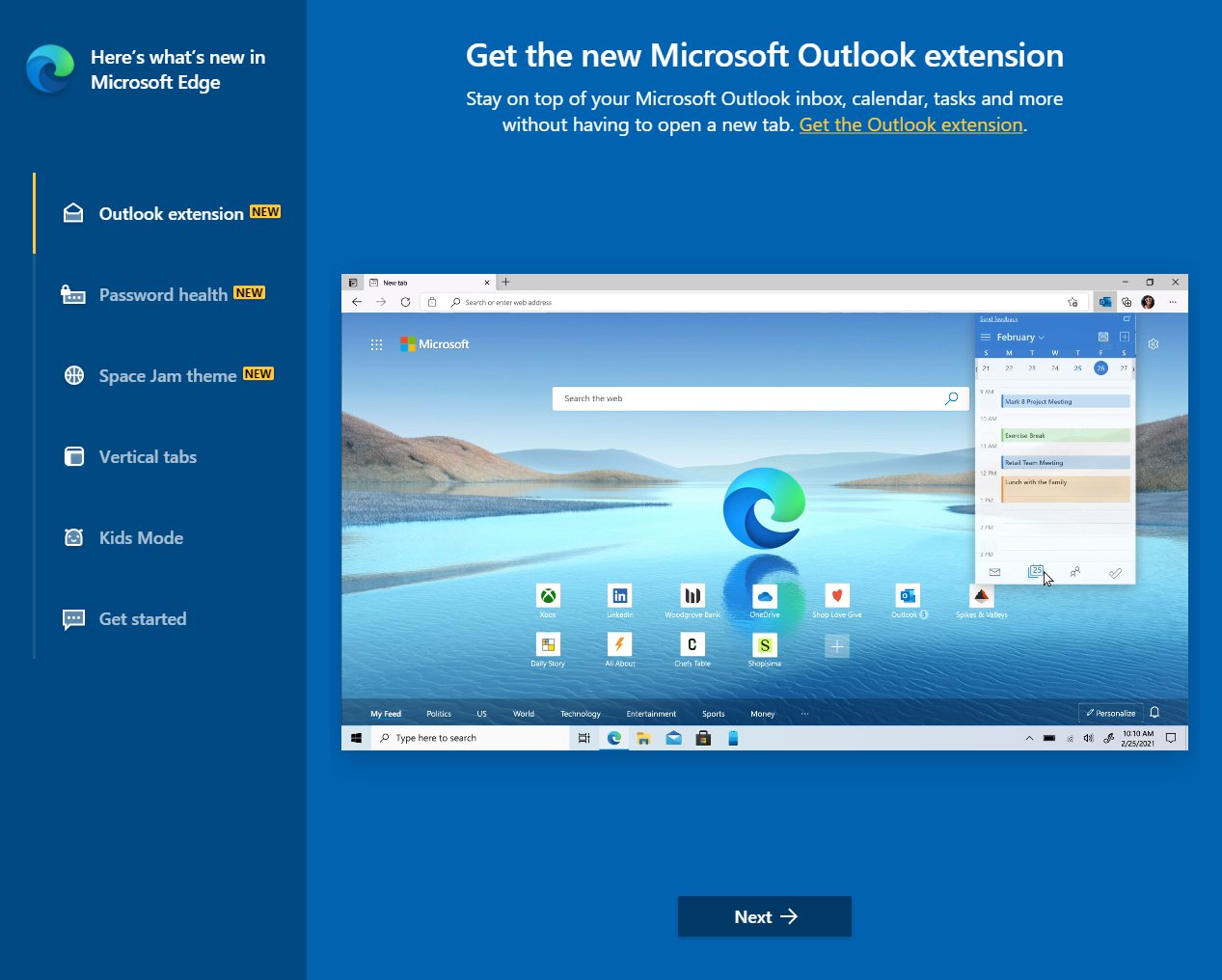1222x980 pixels.
Task: Click the File Explorer icon in preview taskbar
Action: (643, 738)
